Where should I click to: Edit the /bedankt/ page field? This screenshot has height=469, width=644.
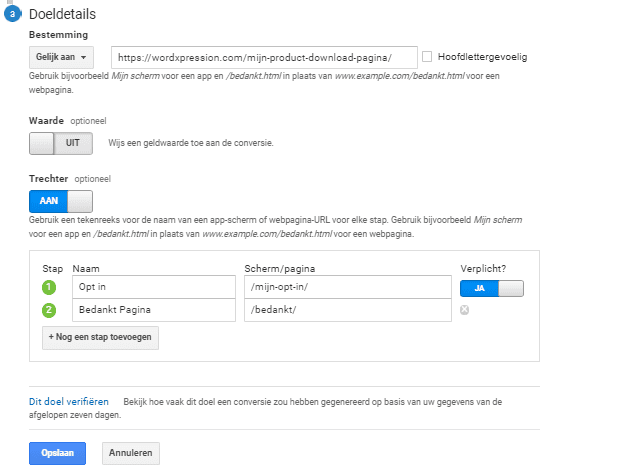[x=348, y=310]
